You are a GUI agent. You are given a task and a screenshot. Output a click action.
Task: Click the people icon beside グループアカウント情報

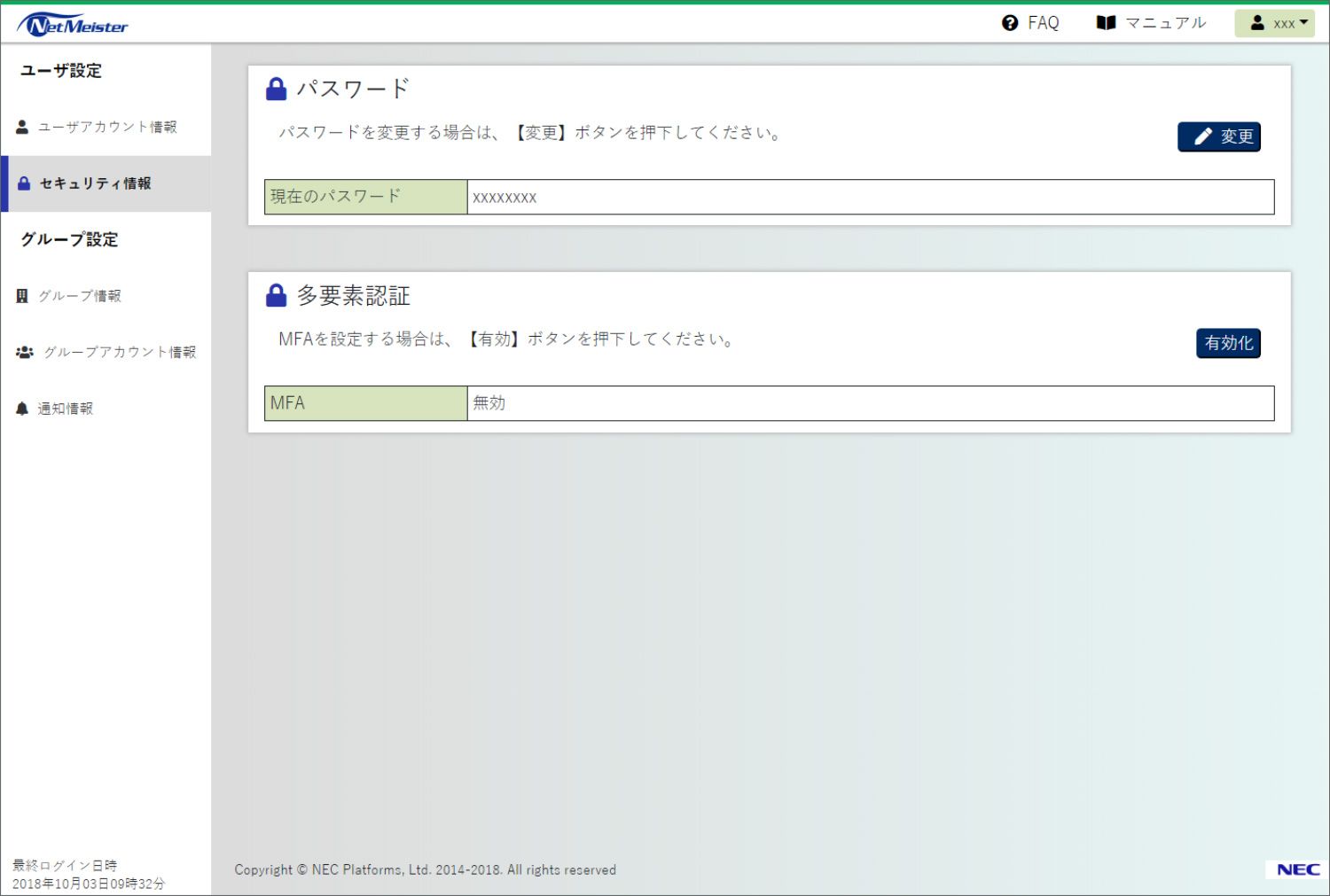25,353
